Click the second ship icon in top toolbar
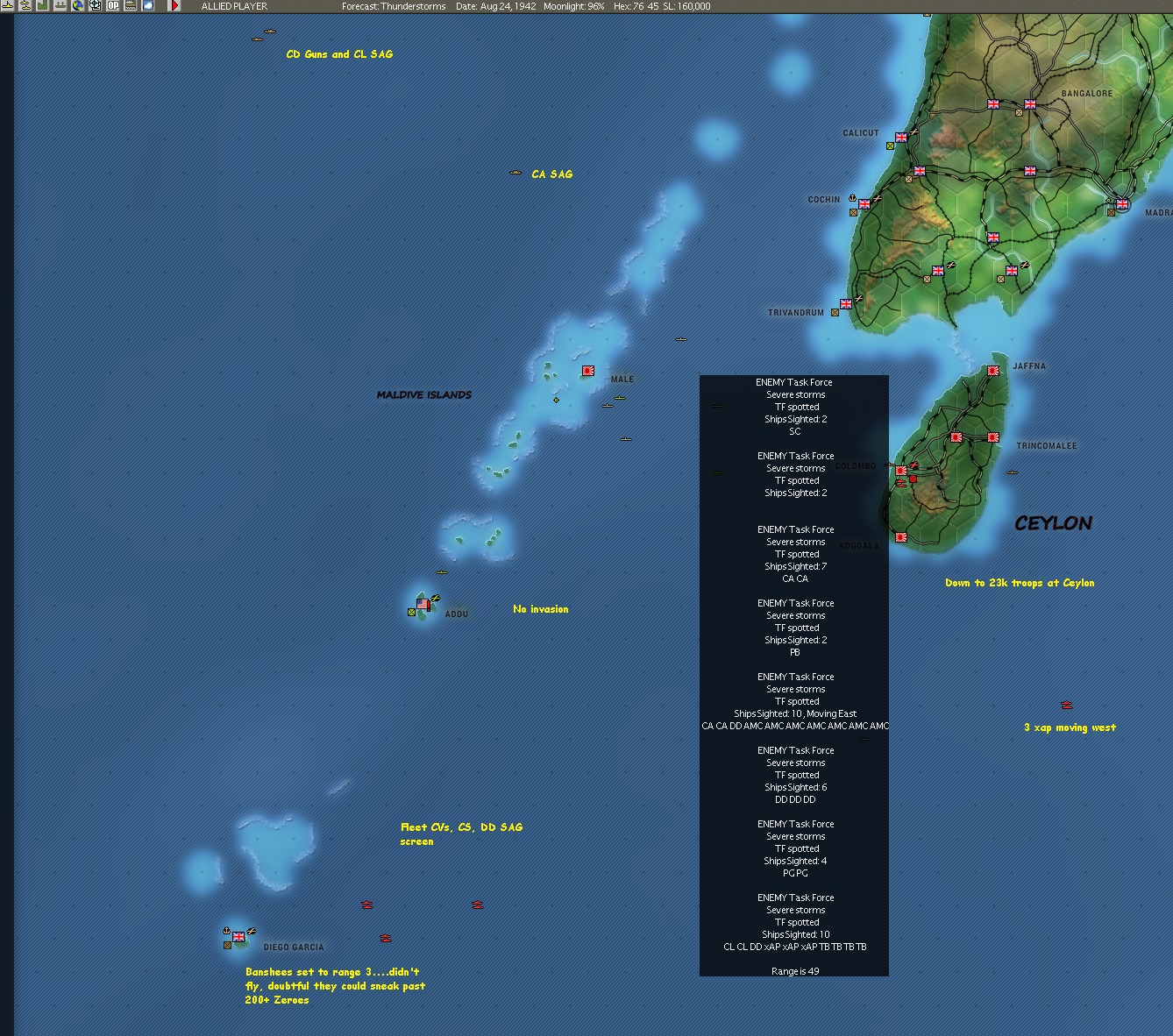Viewport: 1173px width, 1036px height. pyautogui.click(x=25, y=6)
